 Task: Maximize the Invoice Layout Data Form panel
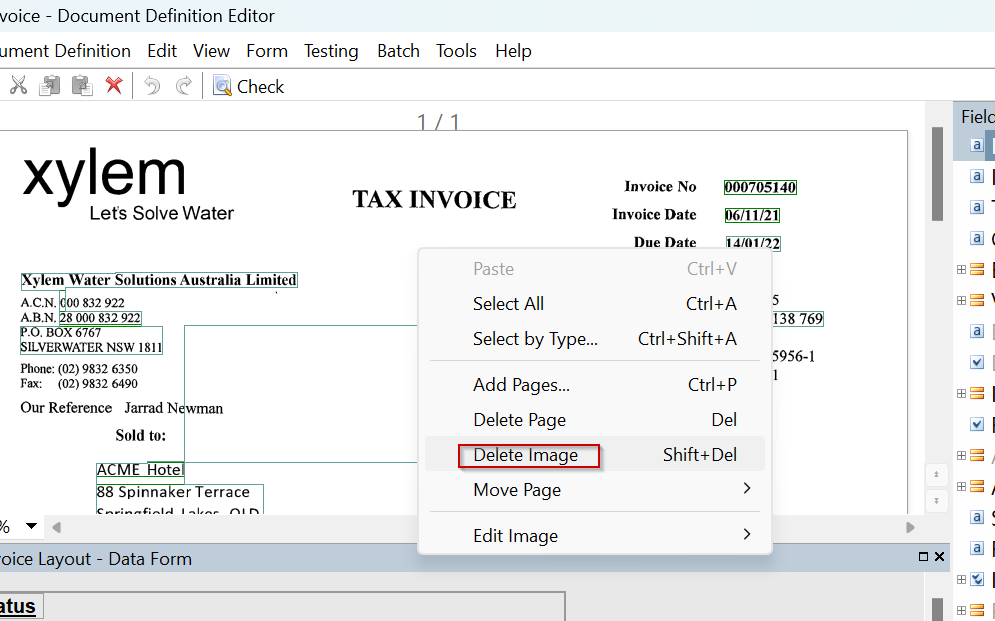pyautogui.click(x=923, y=557)
